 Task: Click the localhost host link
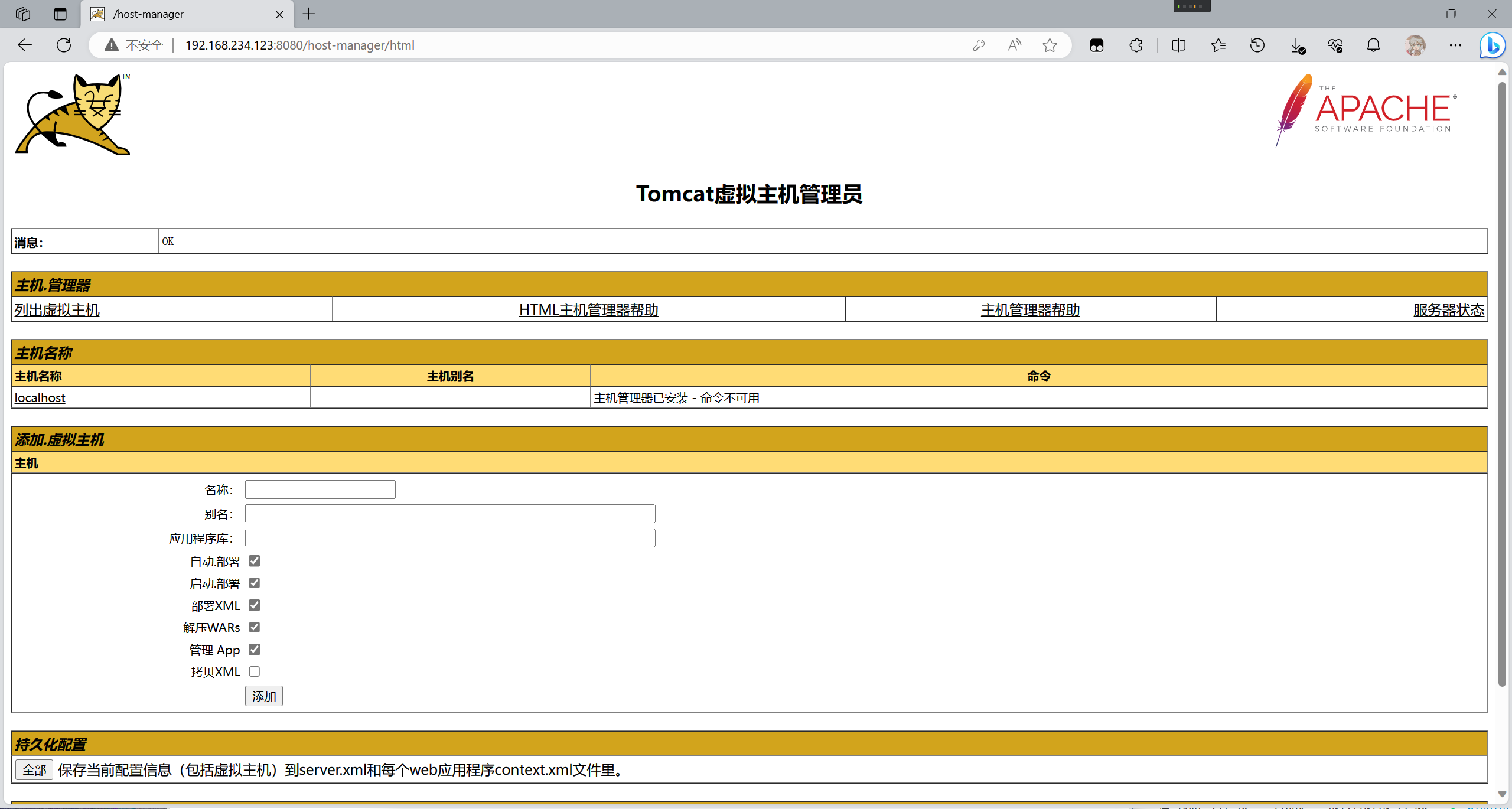point(40,397)
